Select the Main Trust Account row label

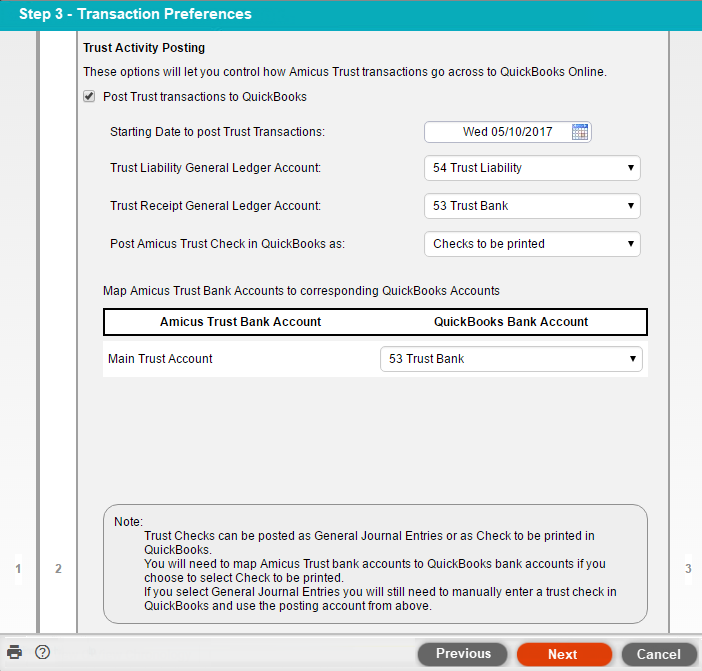pyautogui.click(x=160, y=359)
